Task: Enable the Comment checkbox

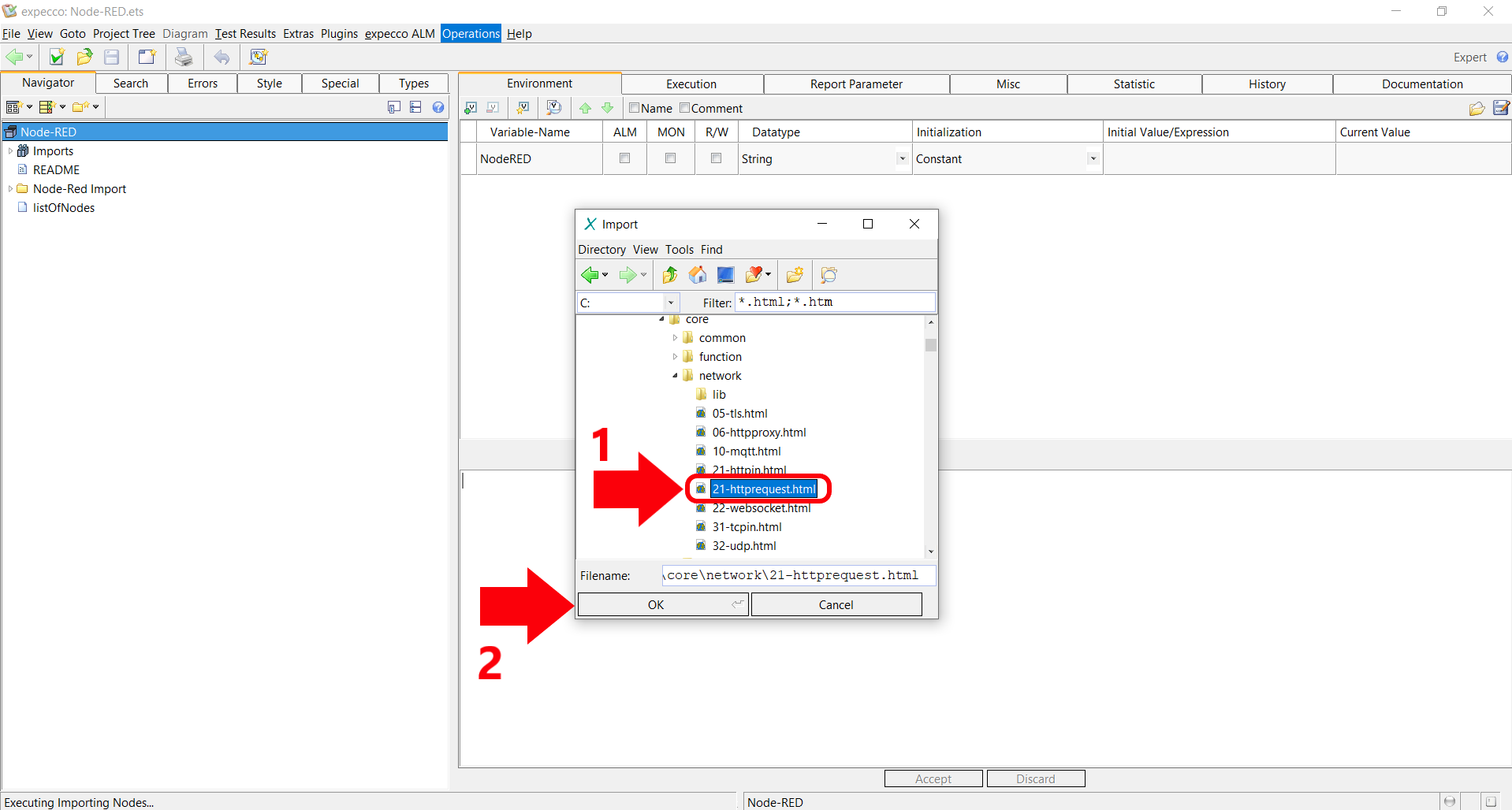Action: [684, 108]
